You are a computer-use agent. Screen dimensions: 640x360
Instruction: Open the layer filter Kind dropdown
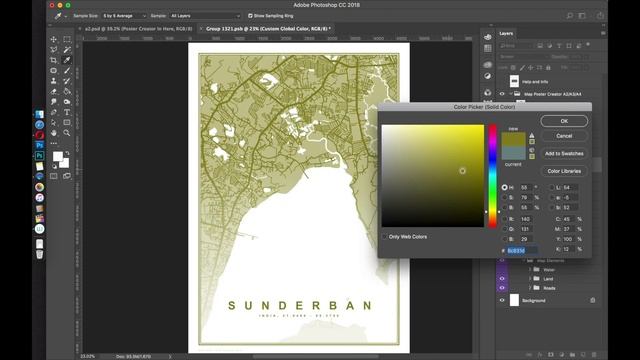point(516,46)
